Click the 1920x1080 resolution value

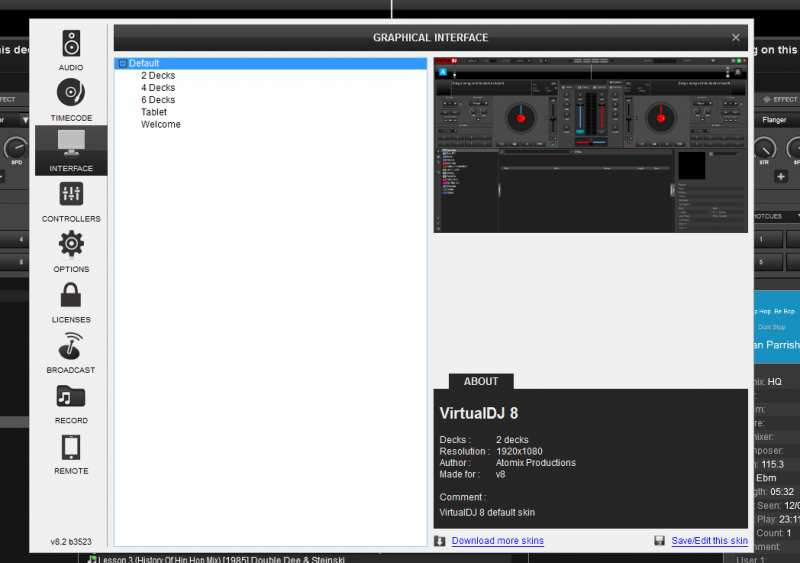[519, 451]
